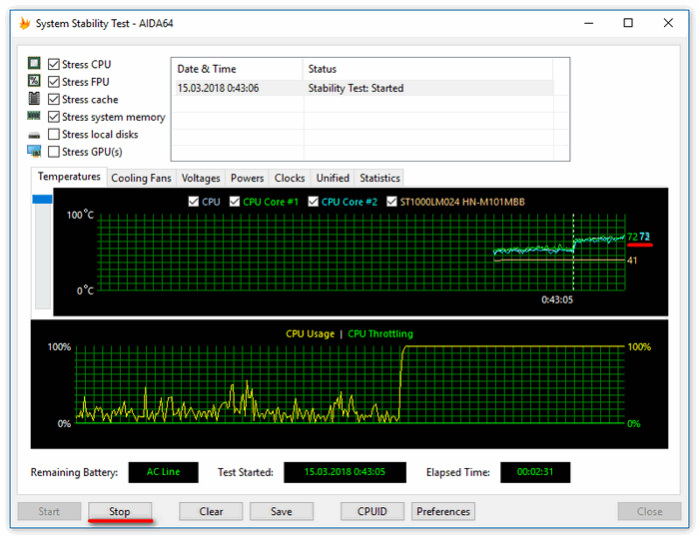Close the System Stability Test window
The image size is (699, 538).
coord(668,23)
